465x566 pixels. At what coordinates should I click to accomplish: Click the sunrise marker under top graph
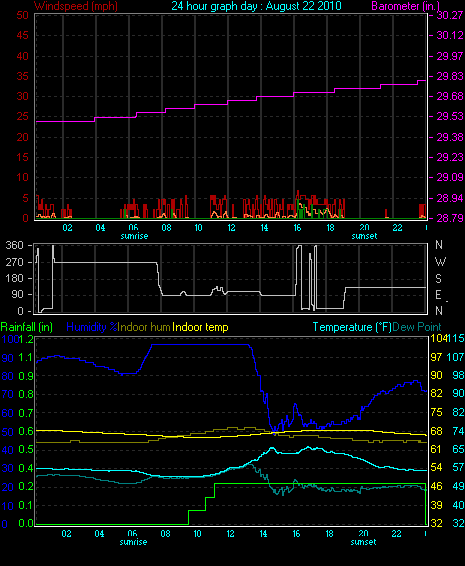[134, 236]
